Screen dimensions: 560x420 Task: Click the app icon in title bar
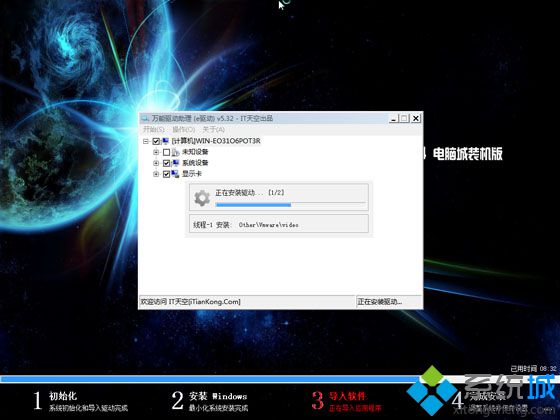(x=145, y=119)
